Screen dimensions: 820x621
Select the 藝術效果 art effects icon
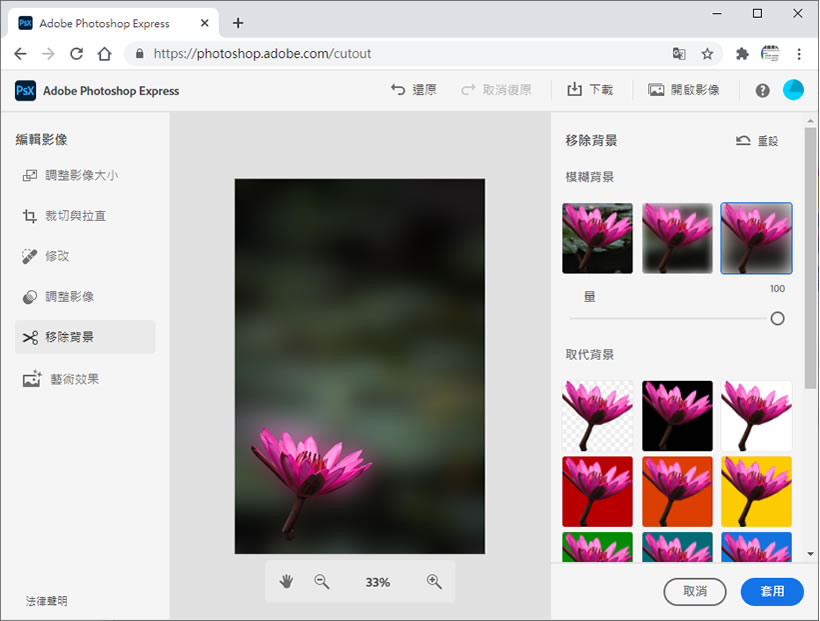pyautogui.click(x=32, y=379)
